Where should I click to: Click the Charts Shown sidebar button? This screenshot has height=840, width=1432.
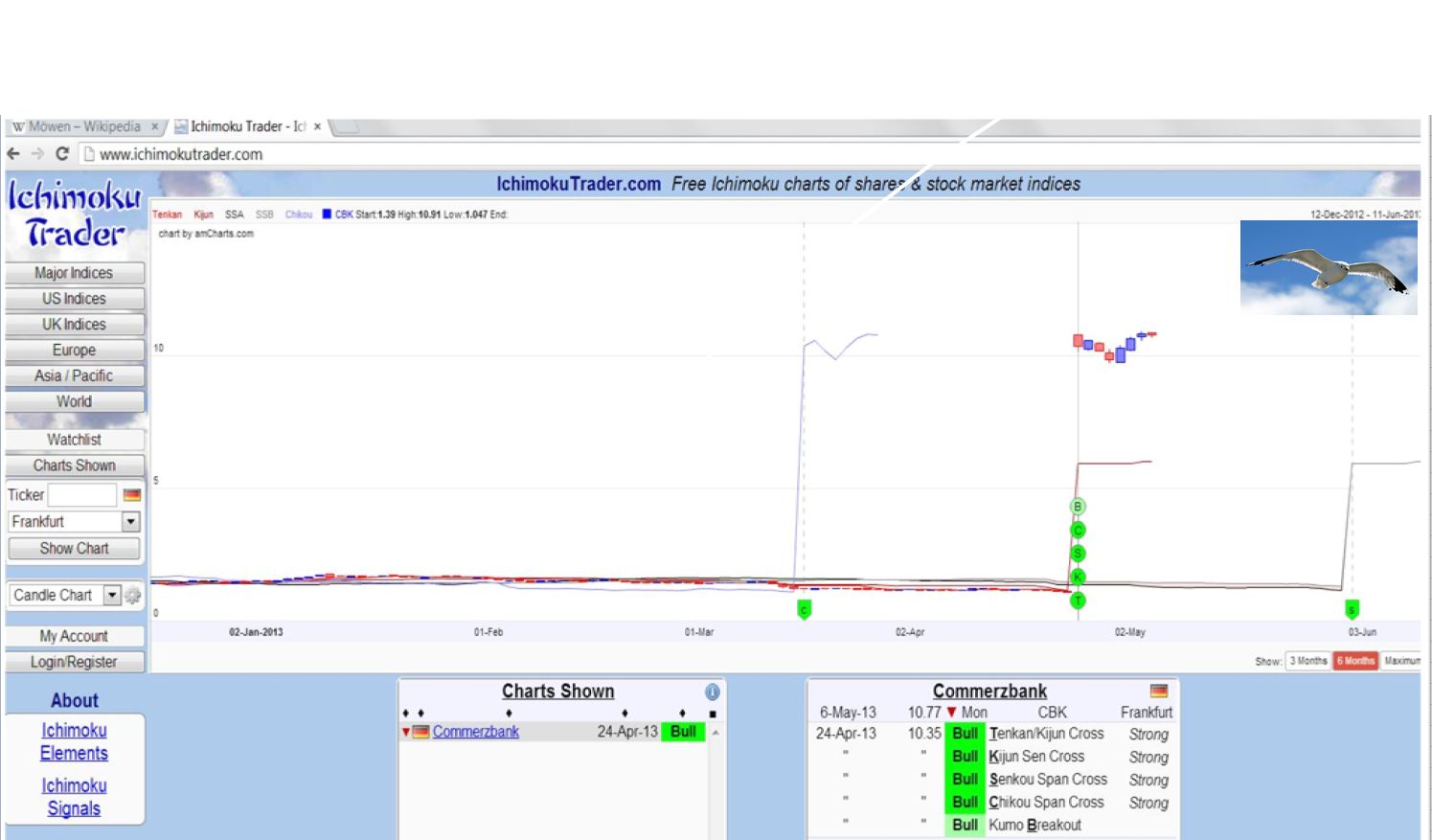click(x=75, y=465)
